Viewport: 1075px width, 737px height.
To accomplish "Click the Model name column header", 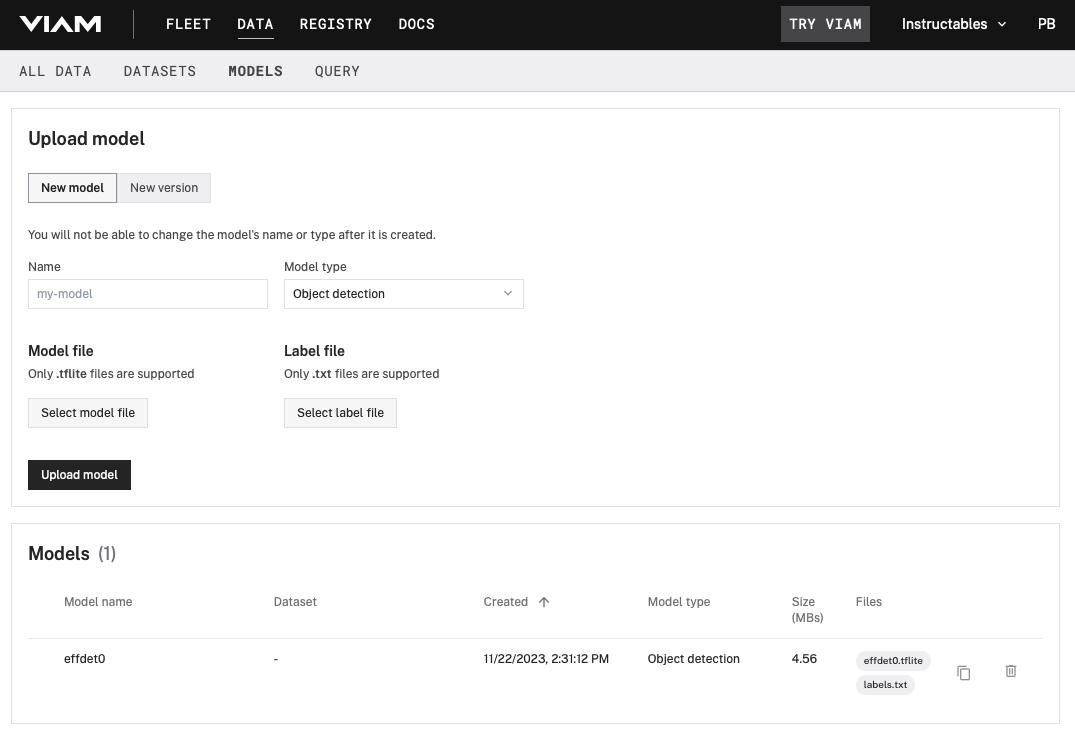I will click(98, 602).
